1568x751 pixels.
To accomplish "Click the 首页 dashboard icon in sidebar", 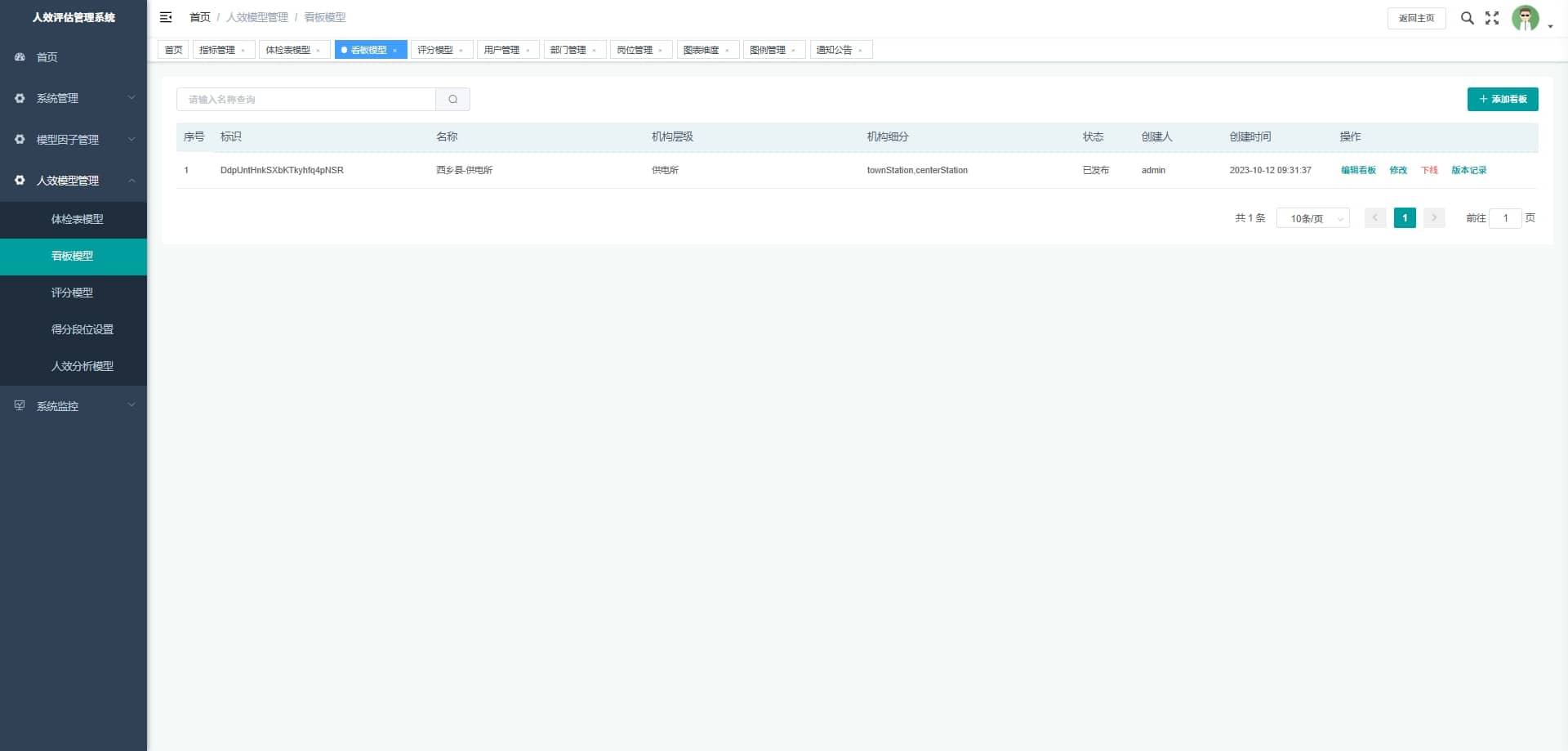I will click(20, 57).
